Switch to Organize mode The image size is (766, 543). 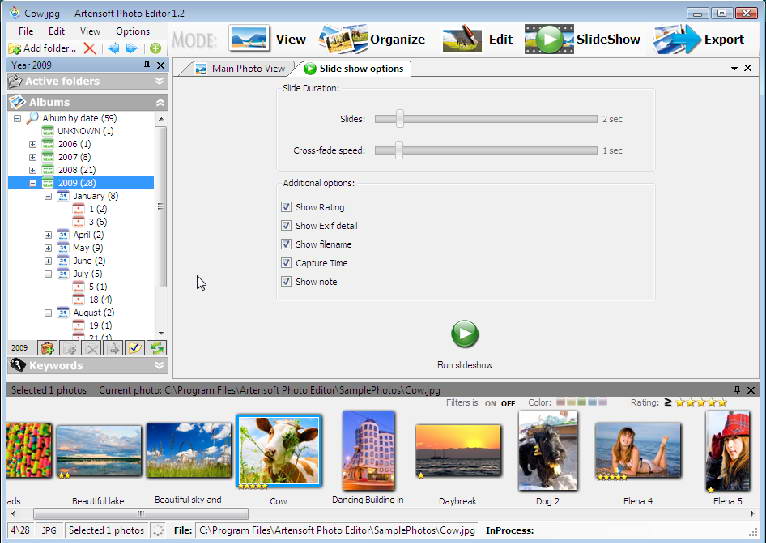tap(371, 40)
